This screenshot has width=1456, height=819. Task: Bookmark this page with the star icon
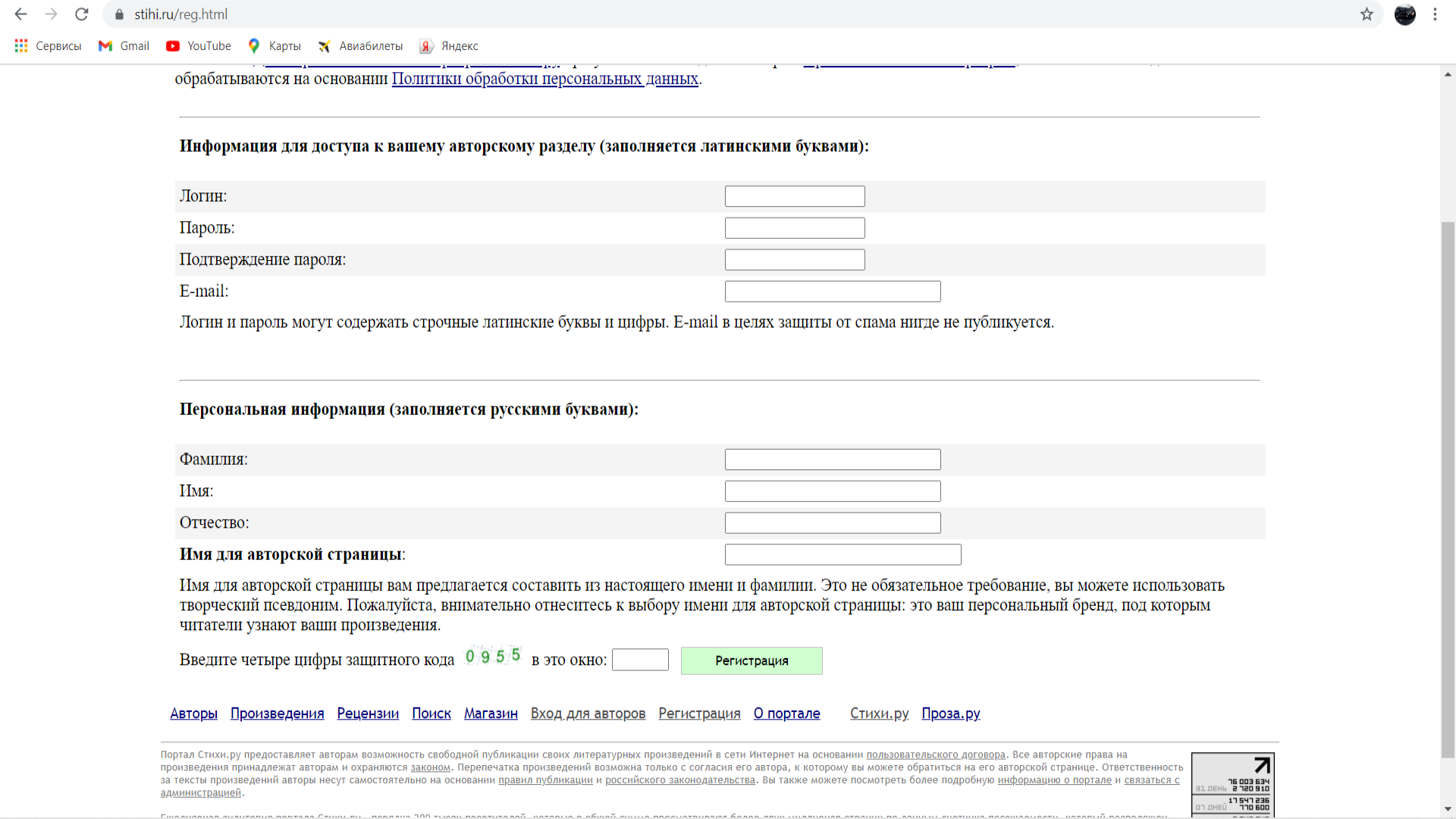[1367, 14]
